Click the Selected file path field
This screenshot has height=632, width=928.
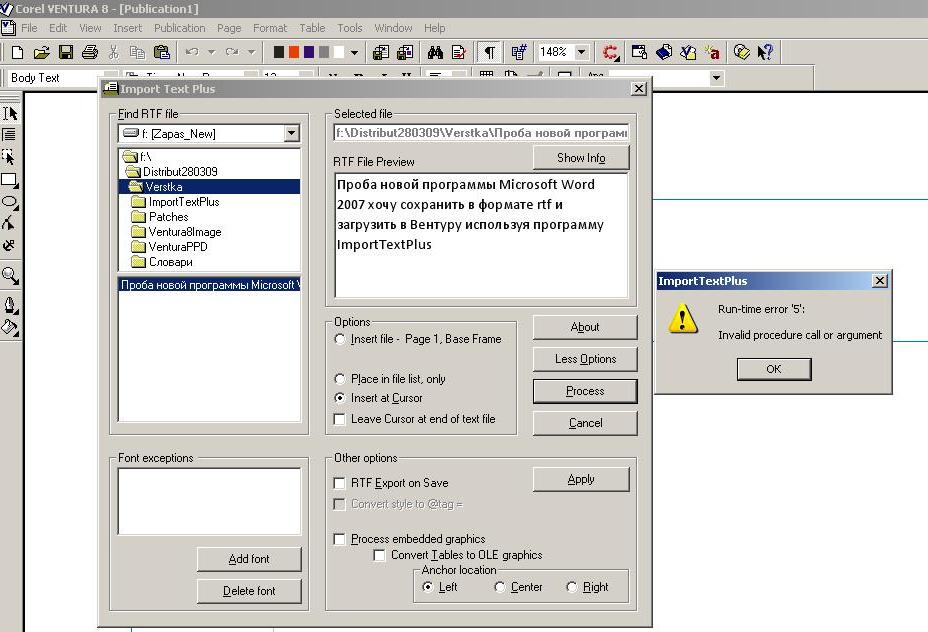tap(481, 133)
